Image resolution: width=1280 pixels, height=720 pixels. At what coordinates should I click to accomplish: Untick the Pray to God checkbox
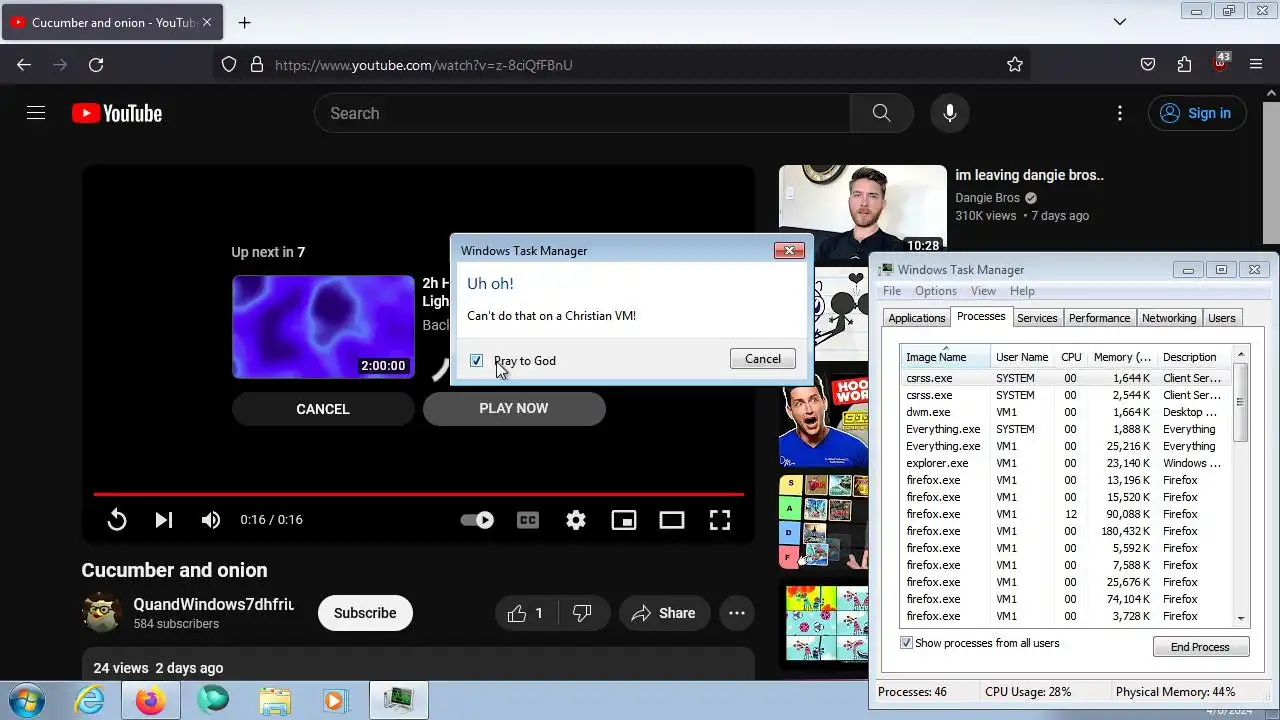pos(476,360)
